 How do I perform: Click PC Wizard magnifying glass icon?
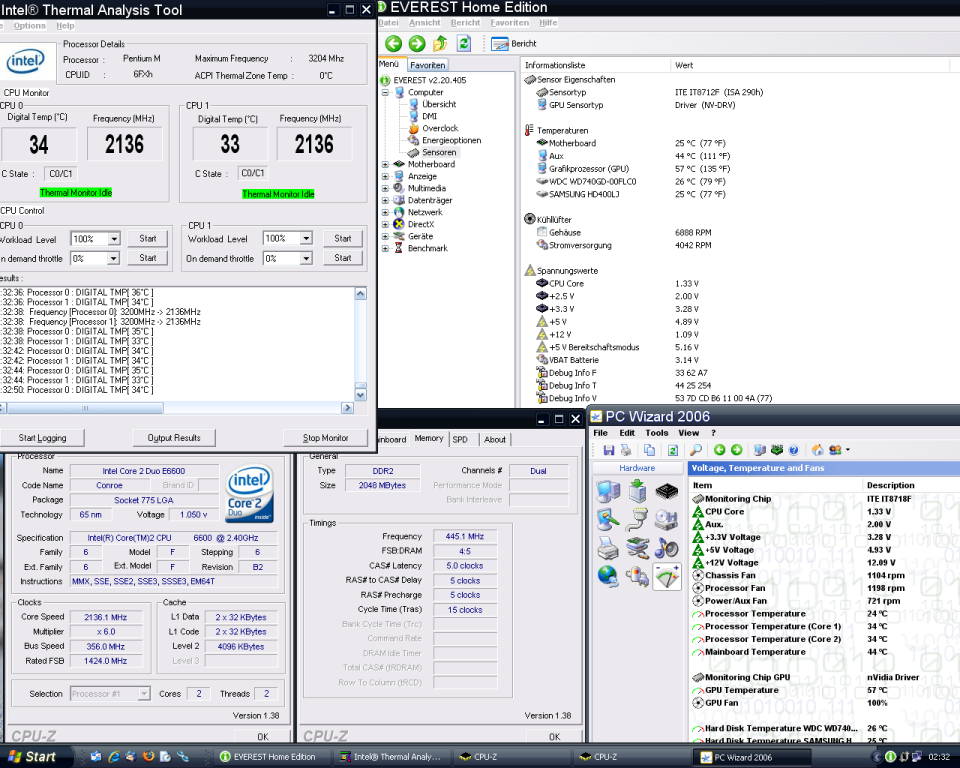coord(695,450)
